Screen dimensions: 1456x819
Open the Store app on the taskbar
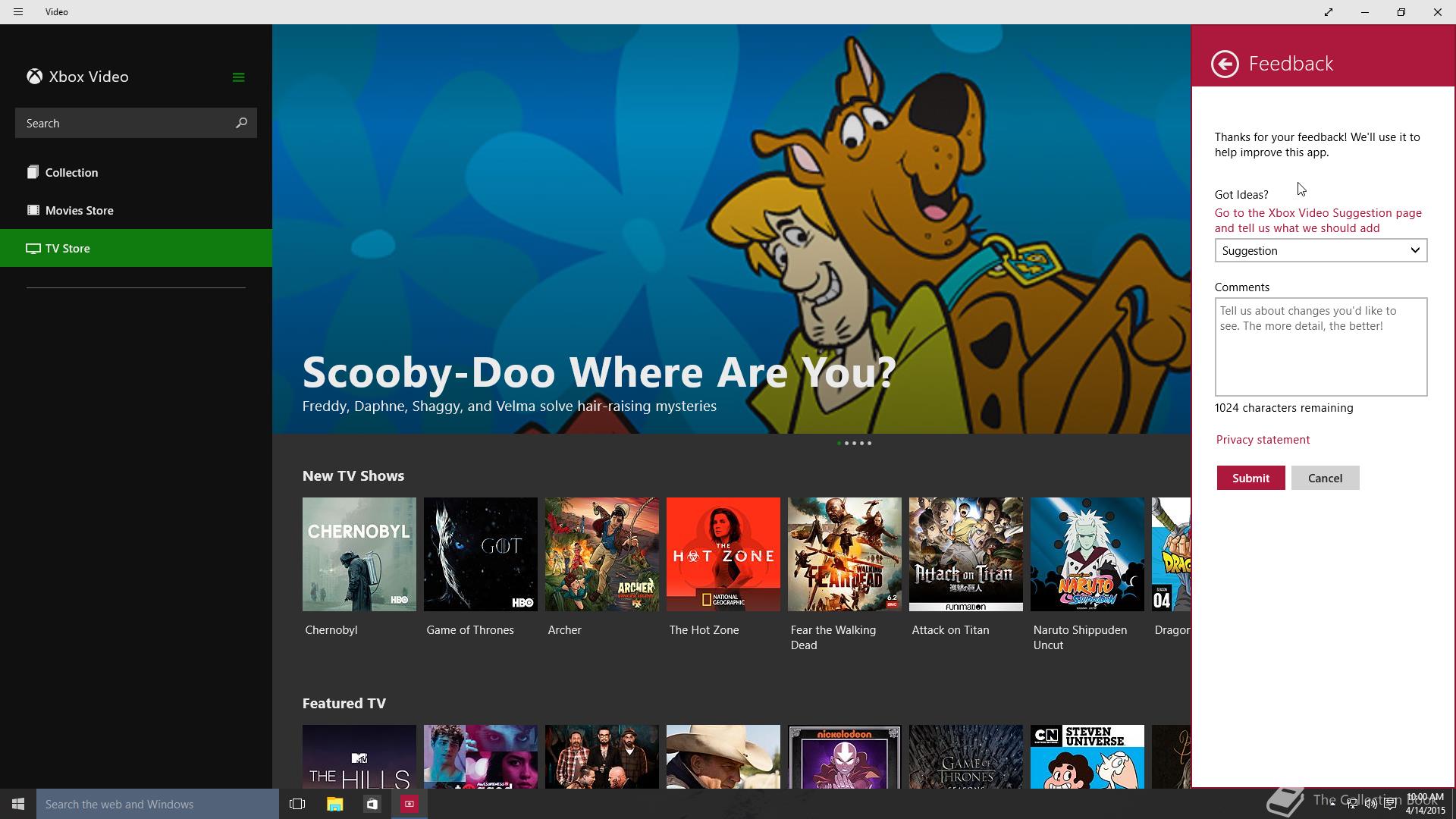[372, 804]
